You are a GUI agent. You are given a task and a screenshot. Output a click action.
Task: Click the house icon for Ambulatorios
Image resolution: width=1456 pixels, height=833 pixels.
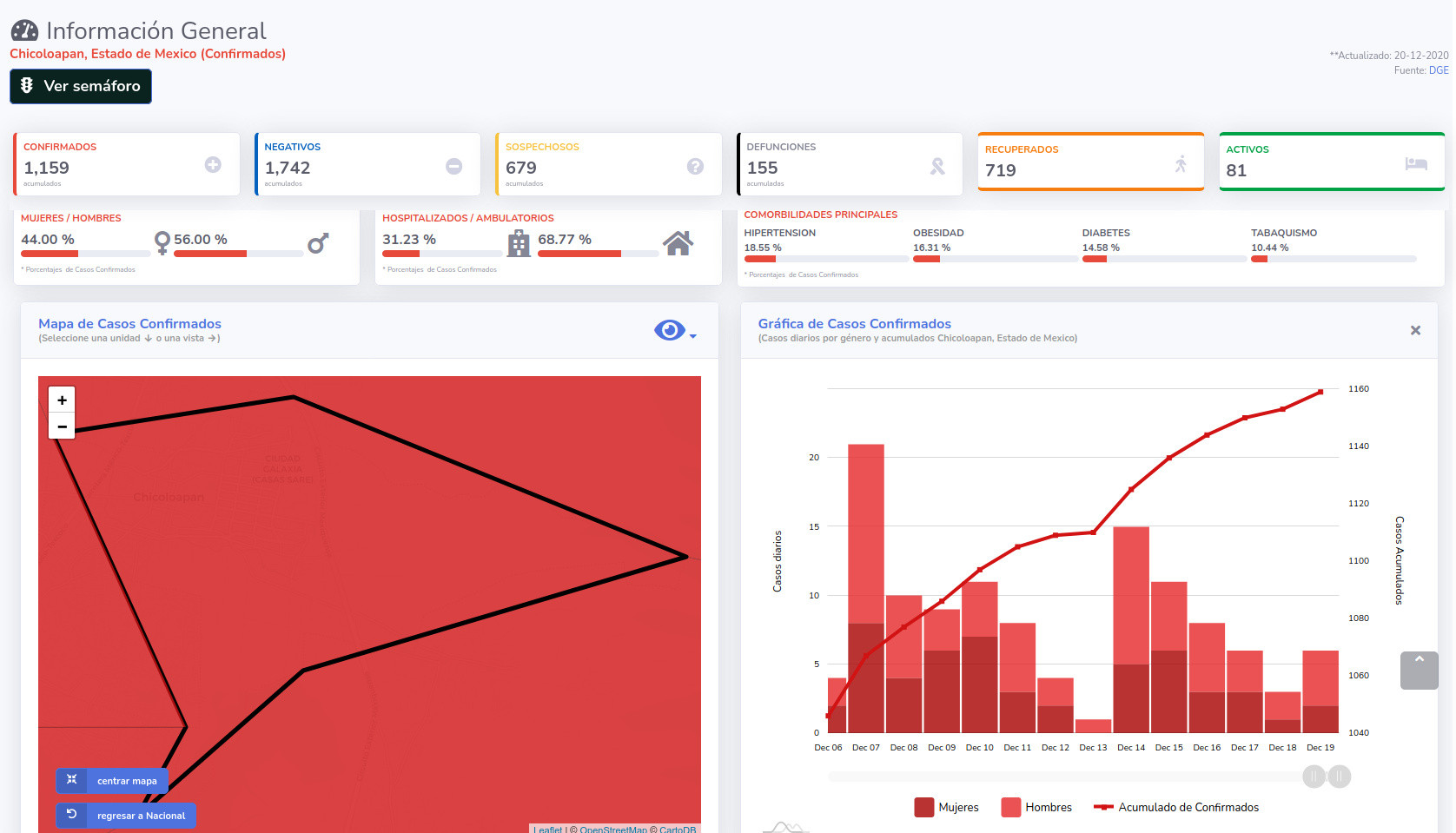tap(678, 243)
